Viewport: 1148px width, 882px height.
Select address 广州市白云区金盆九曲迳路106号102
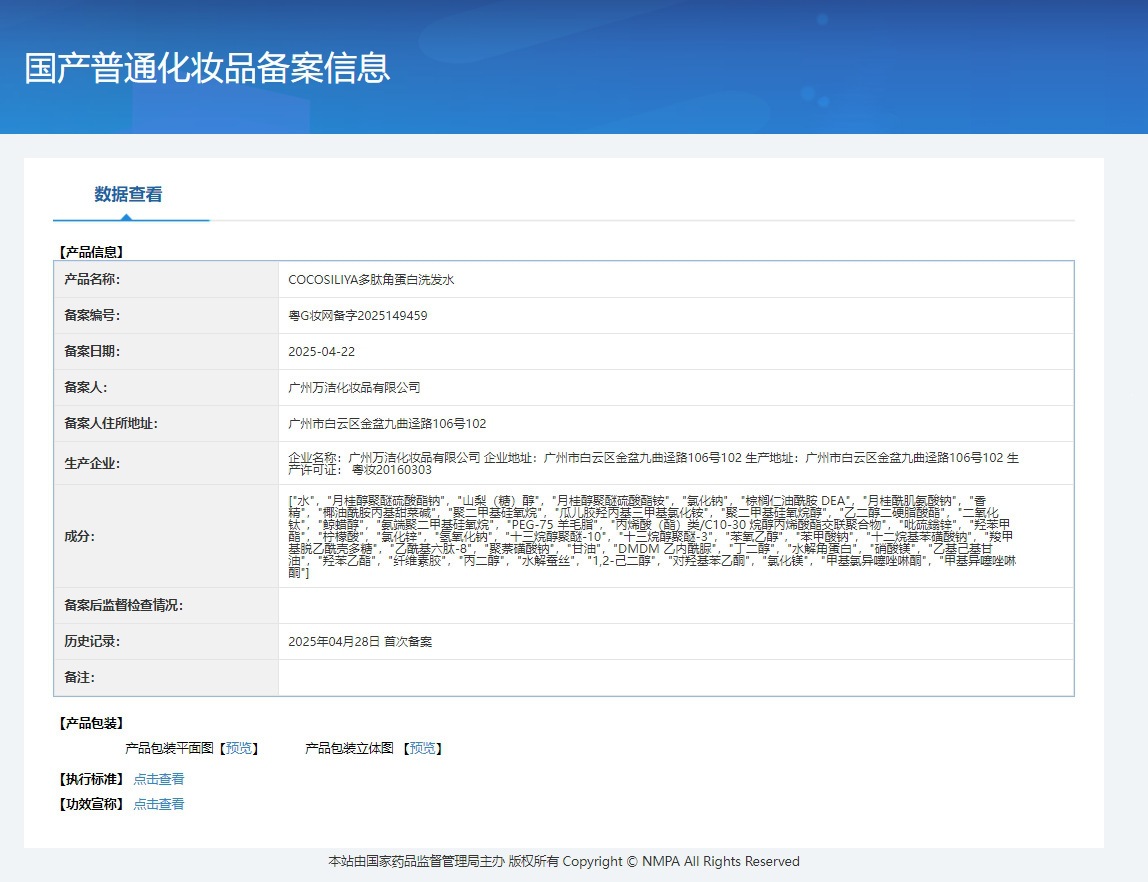(x=387, y=423)
